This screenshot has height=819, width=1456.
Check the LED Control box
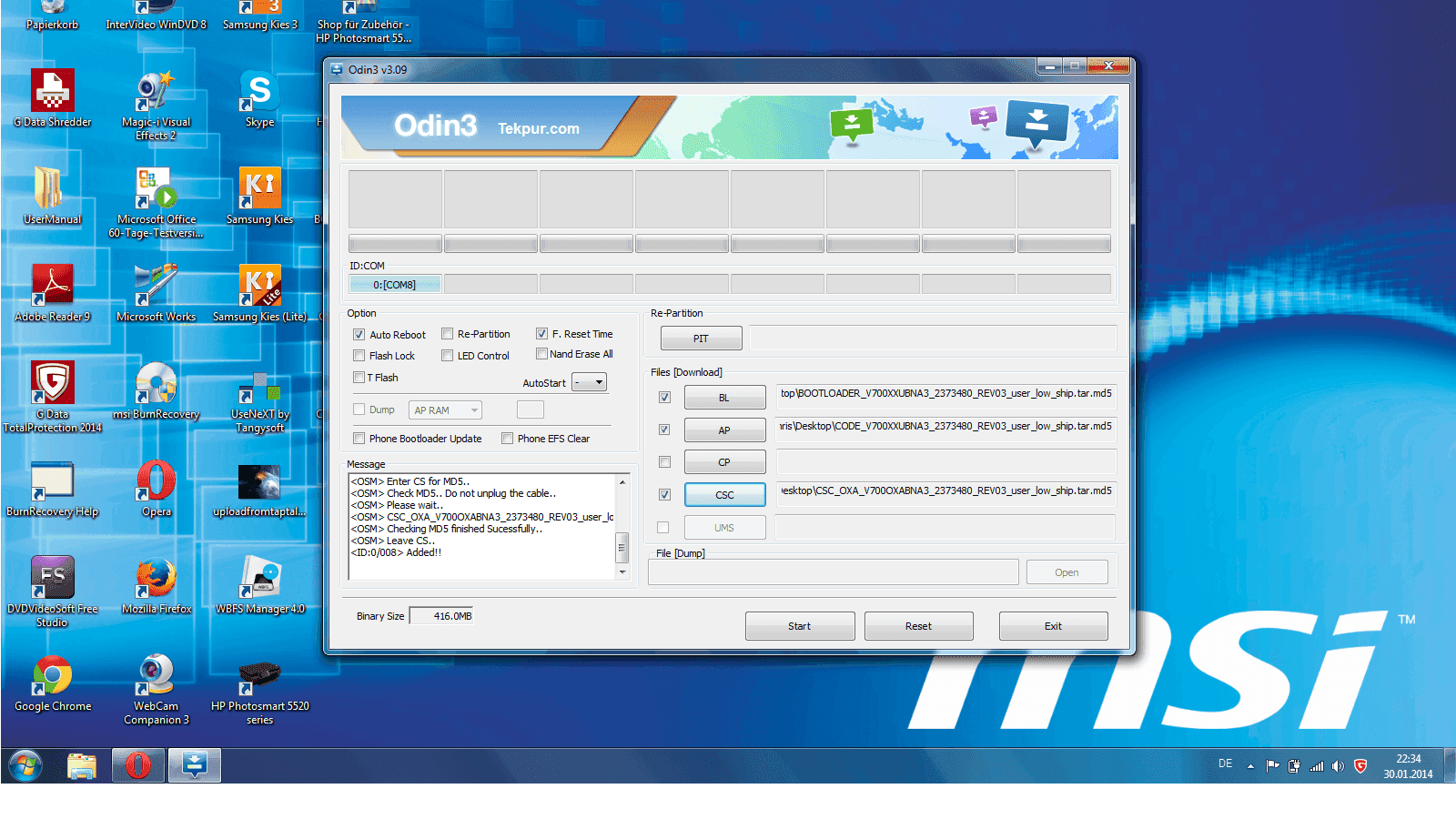(x=448, y=356)
